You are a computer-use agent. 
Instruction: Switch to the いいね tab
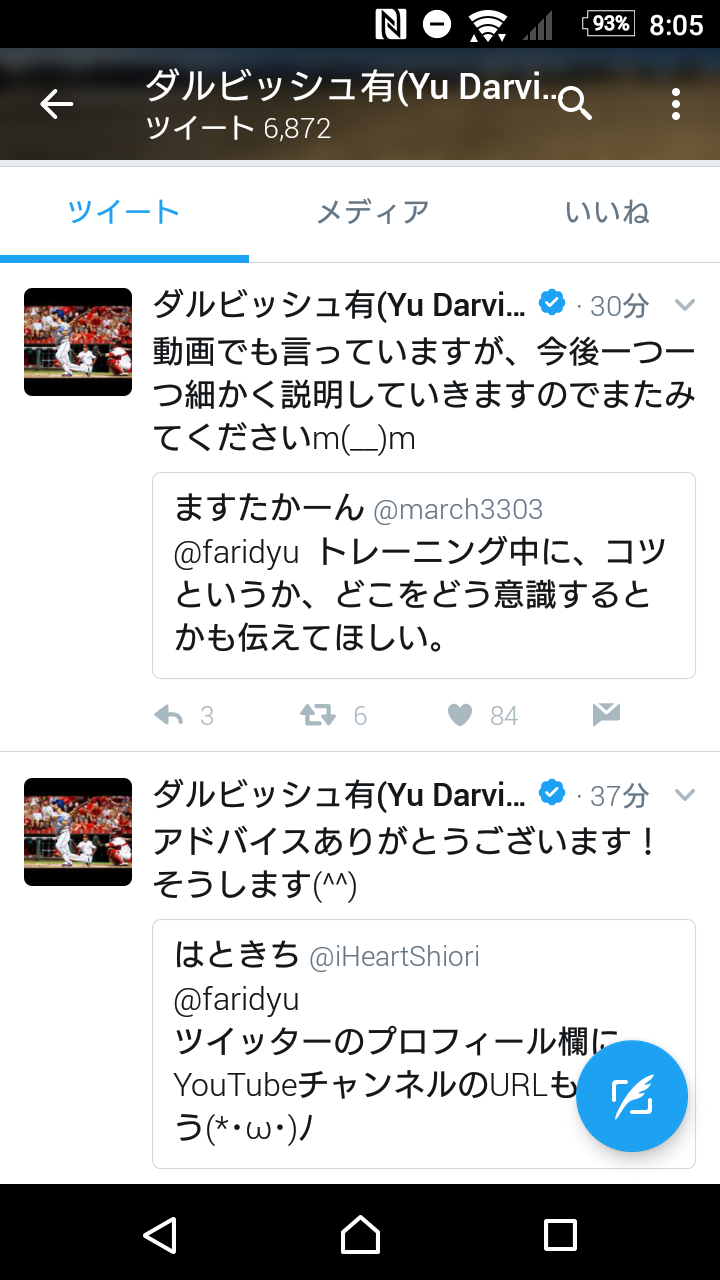click(607, 212)
